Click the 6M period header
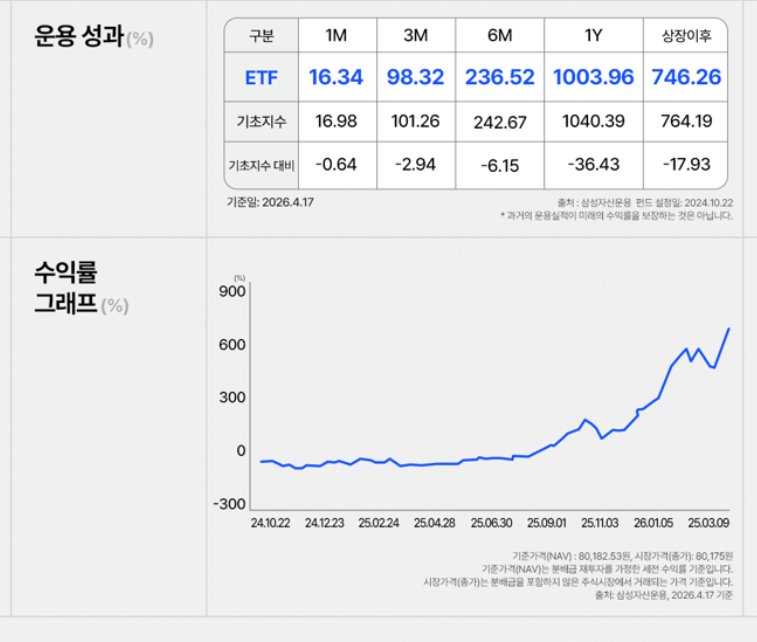757x642 pixels. [499, 36]
